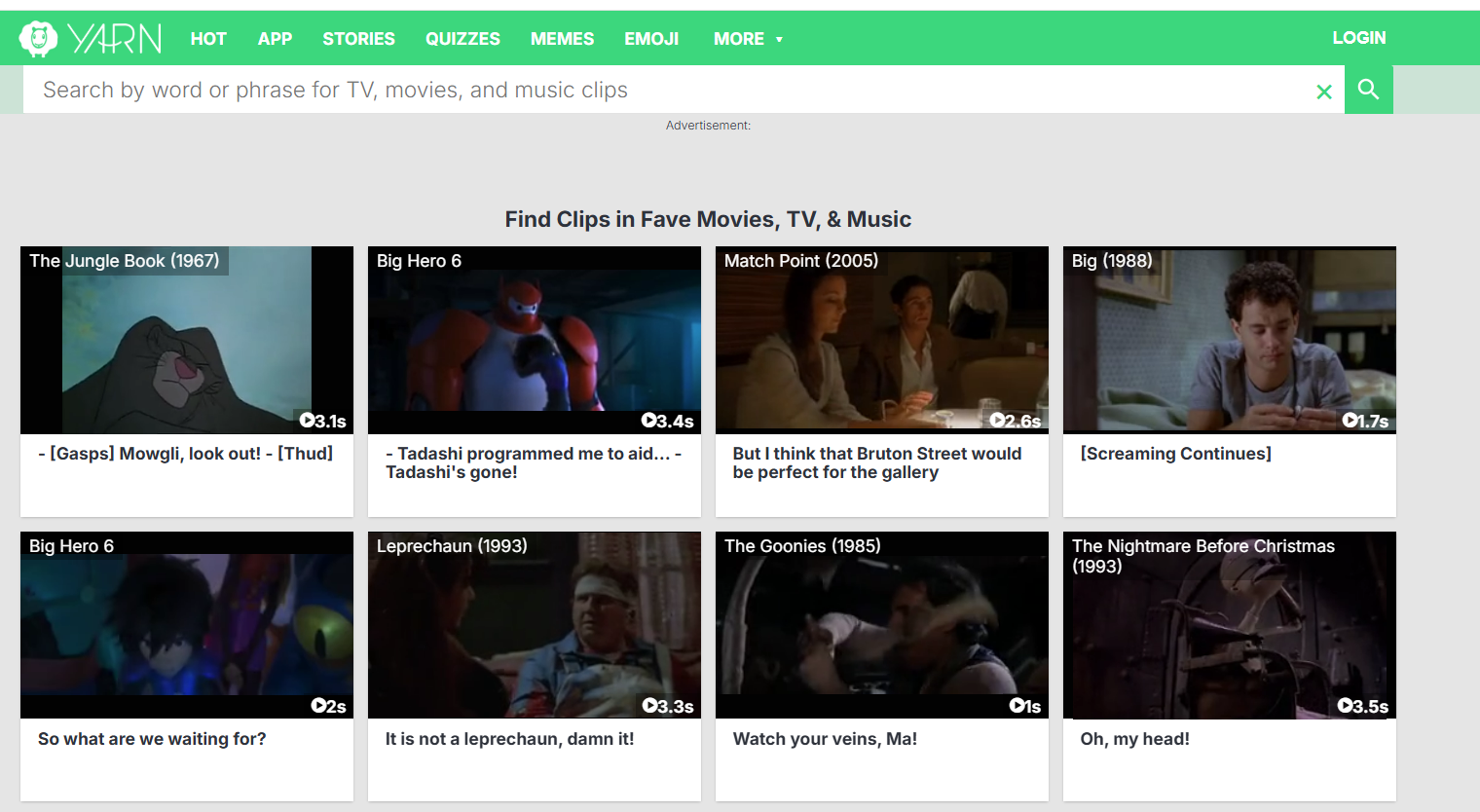
Task: Click the LOGIN link
Action: click(x=1358, y=38)
